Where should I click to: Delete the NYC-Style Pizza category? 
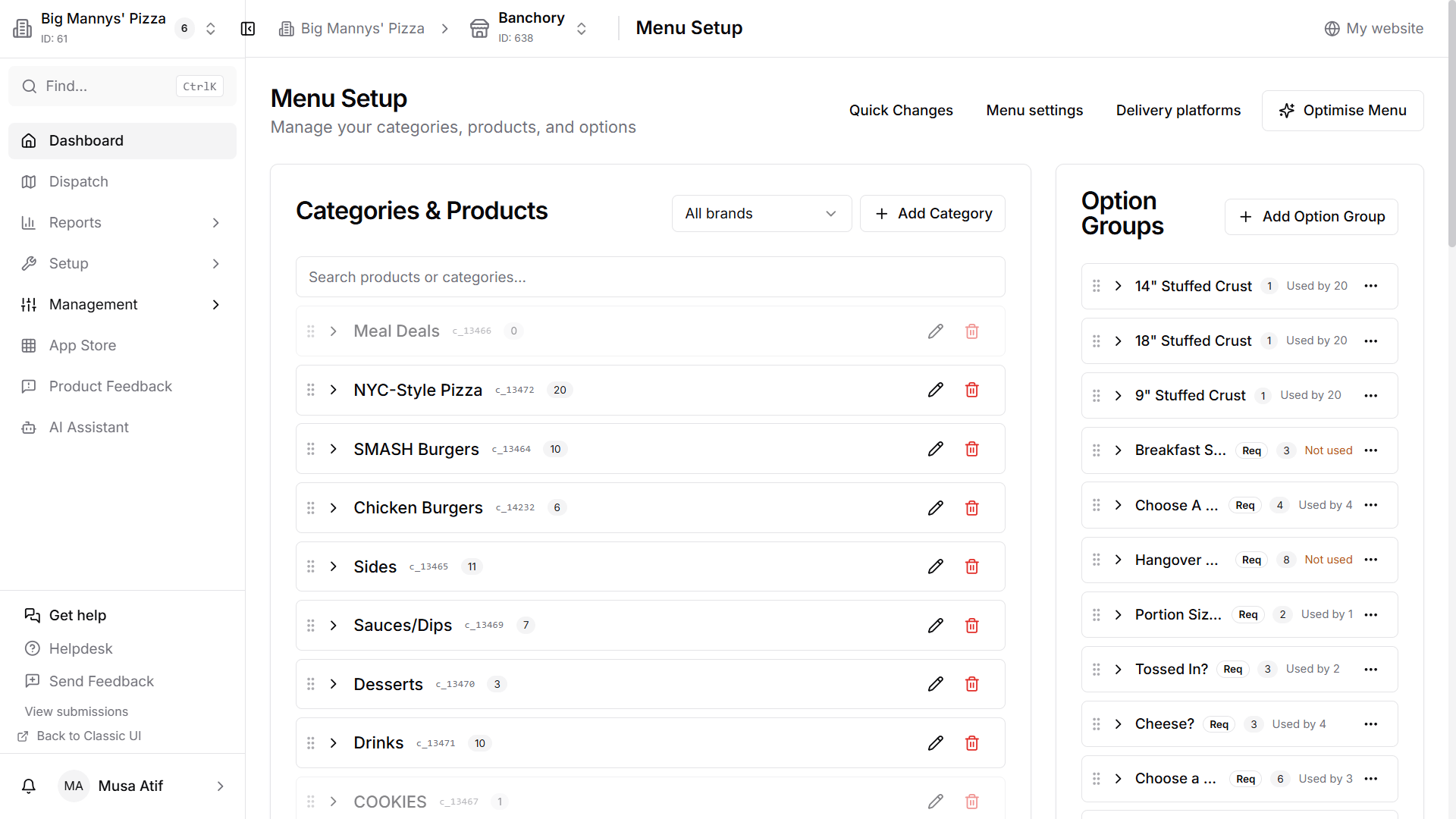tap(972, 390)
